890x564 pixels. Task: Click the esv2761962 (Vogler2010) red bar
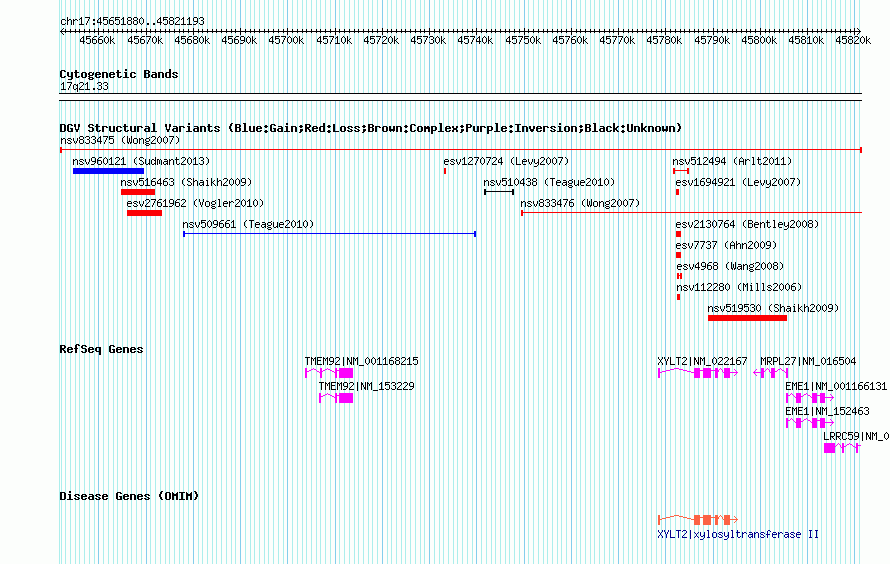pos(144,213)
